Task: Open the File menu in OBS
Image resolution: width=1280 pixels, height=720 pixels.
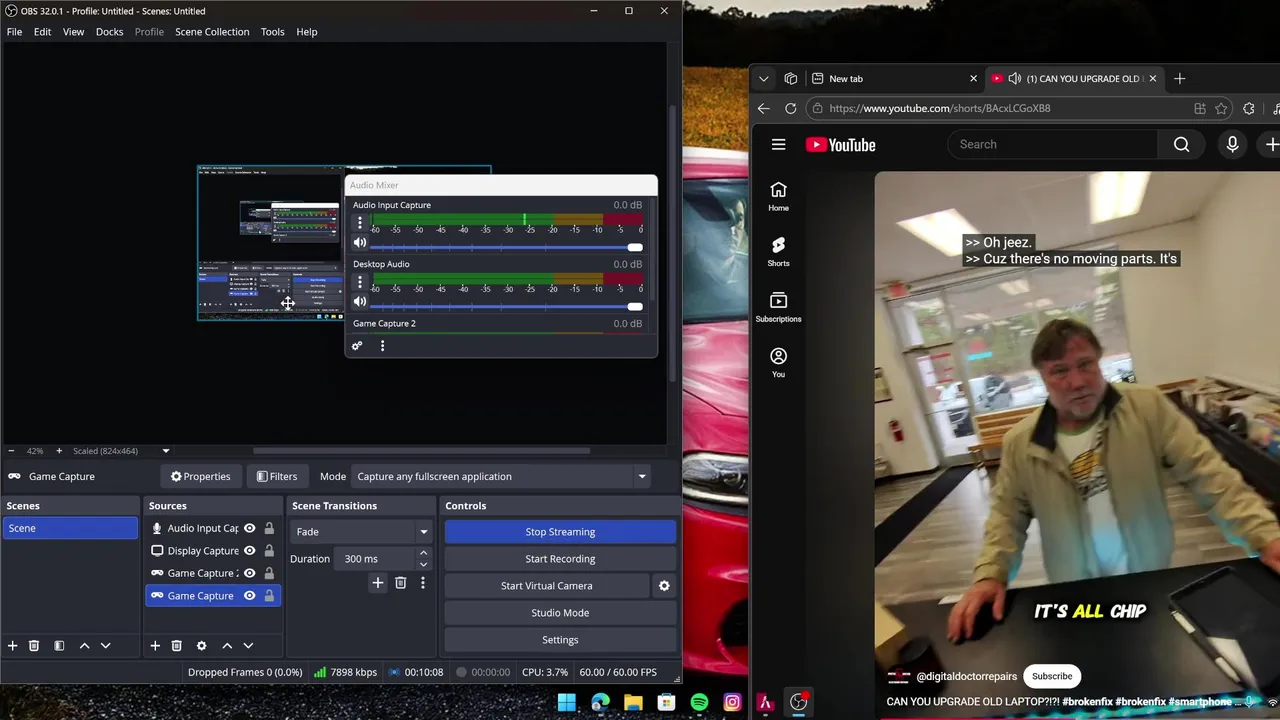Action: (14, 32)
